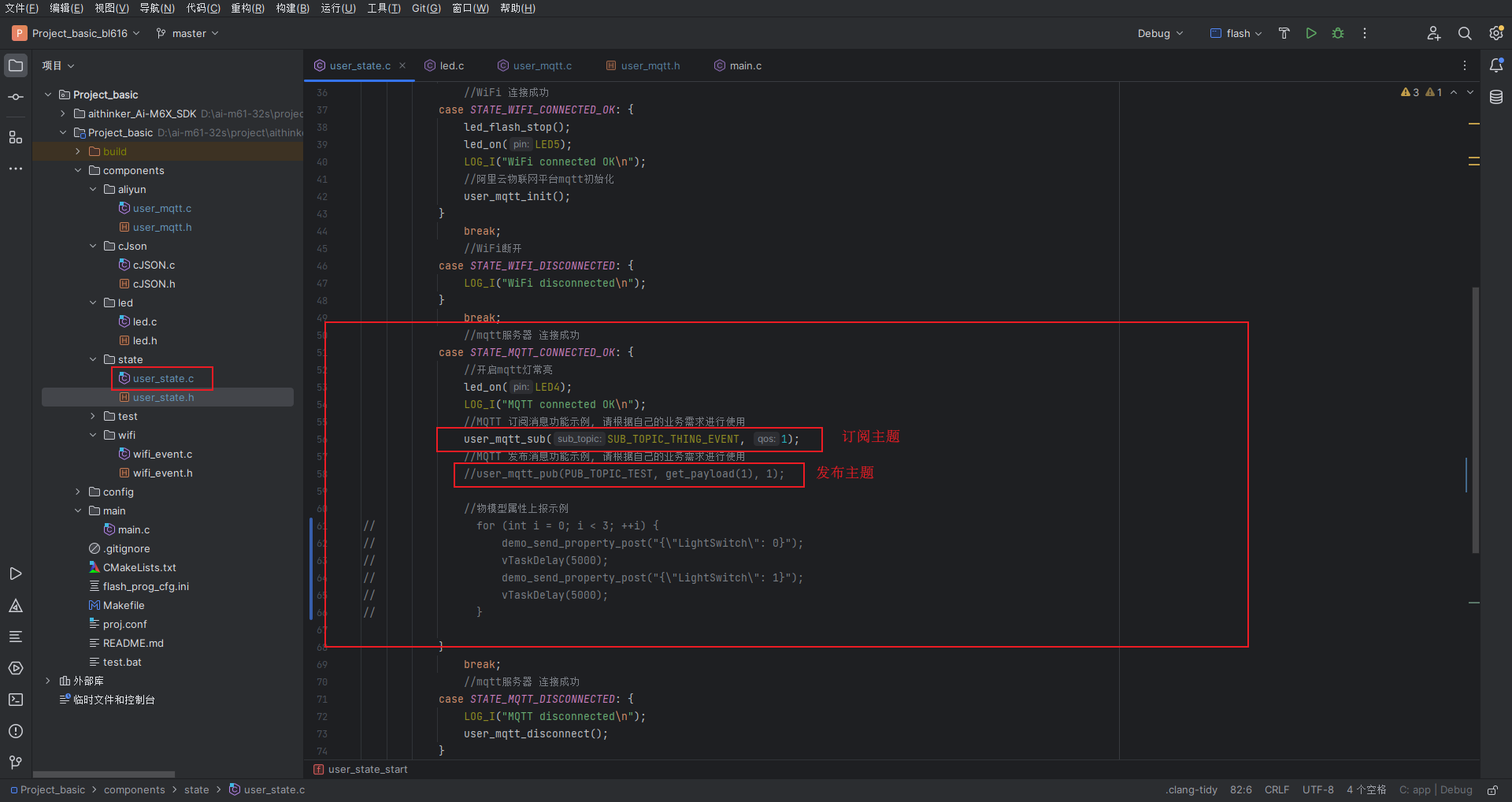This screenshot has width=1512, height=802.
Task: Select CMakeLists.txt in tree
Action: click(x=139, y=567)
